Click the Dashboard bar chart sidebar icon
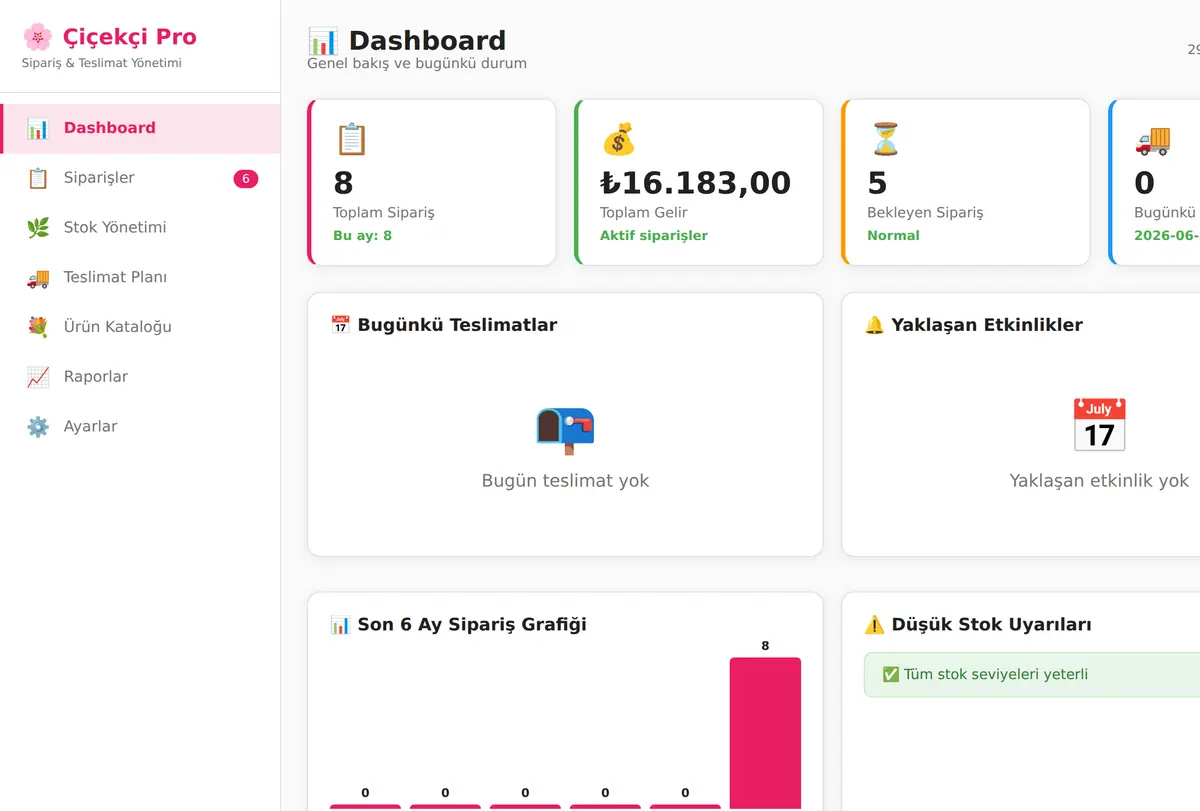Screen dimensions: 1200x811 click(38, 128)
